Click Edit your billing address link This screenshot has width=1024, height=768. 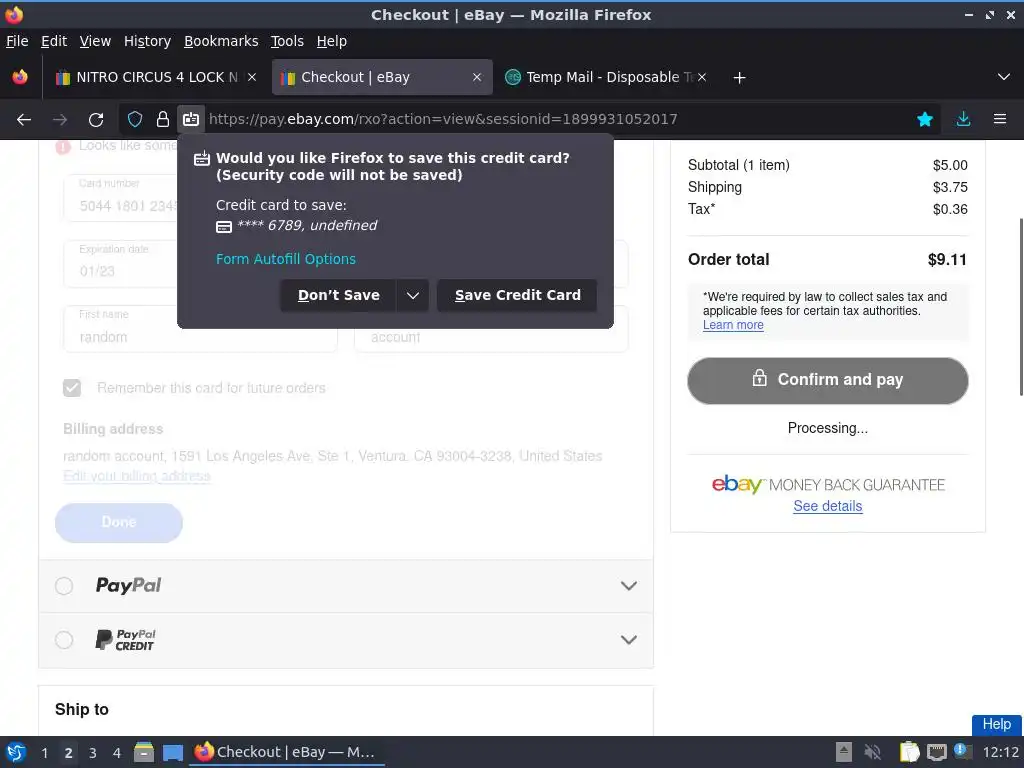coord(136,476)
